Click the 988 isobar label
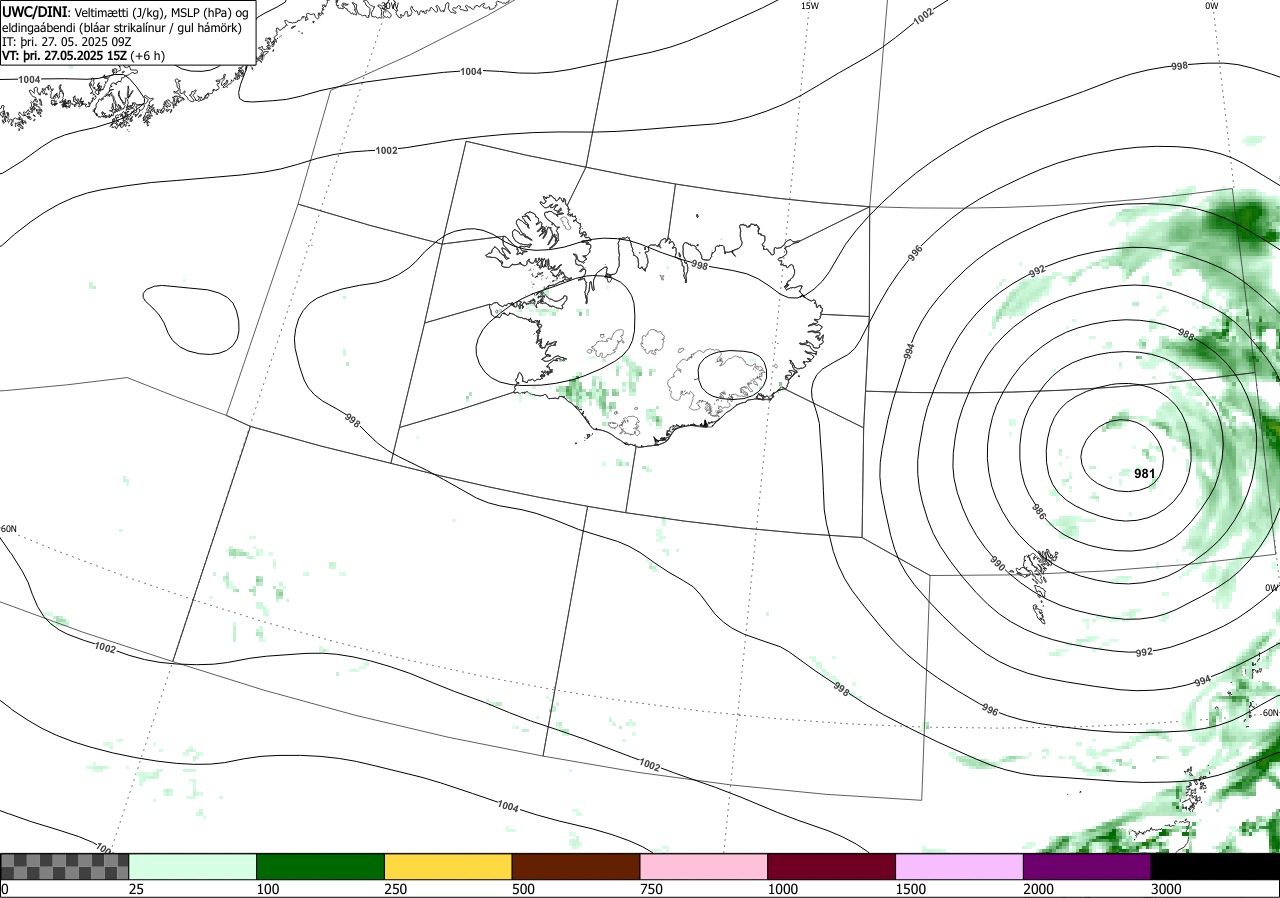Image resolution: width=1280 pixels, height=898 pixels. [1186, 334]
